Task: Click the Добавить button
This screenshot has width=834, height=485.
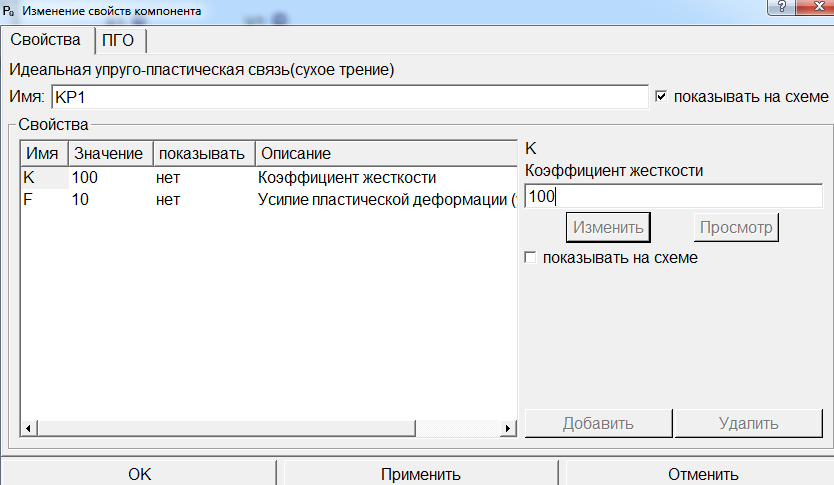Action: pos(598,423)
